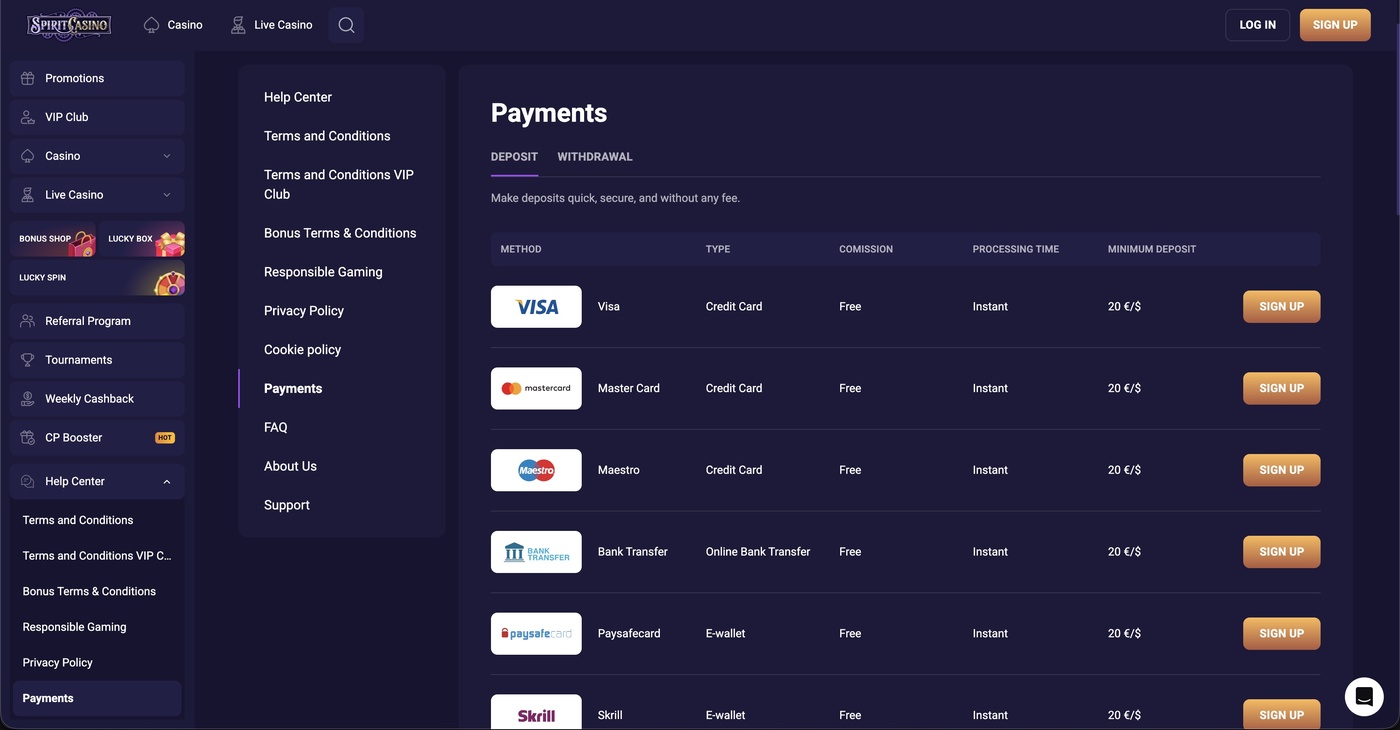Click Sign Up in the Bank Transfer row
The height and width of the screenshot is (730, 1400).
(1281, 552)
